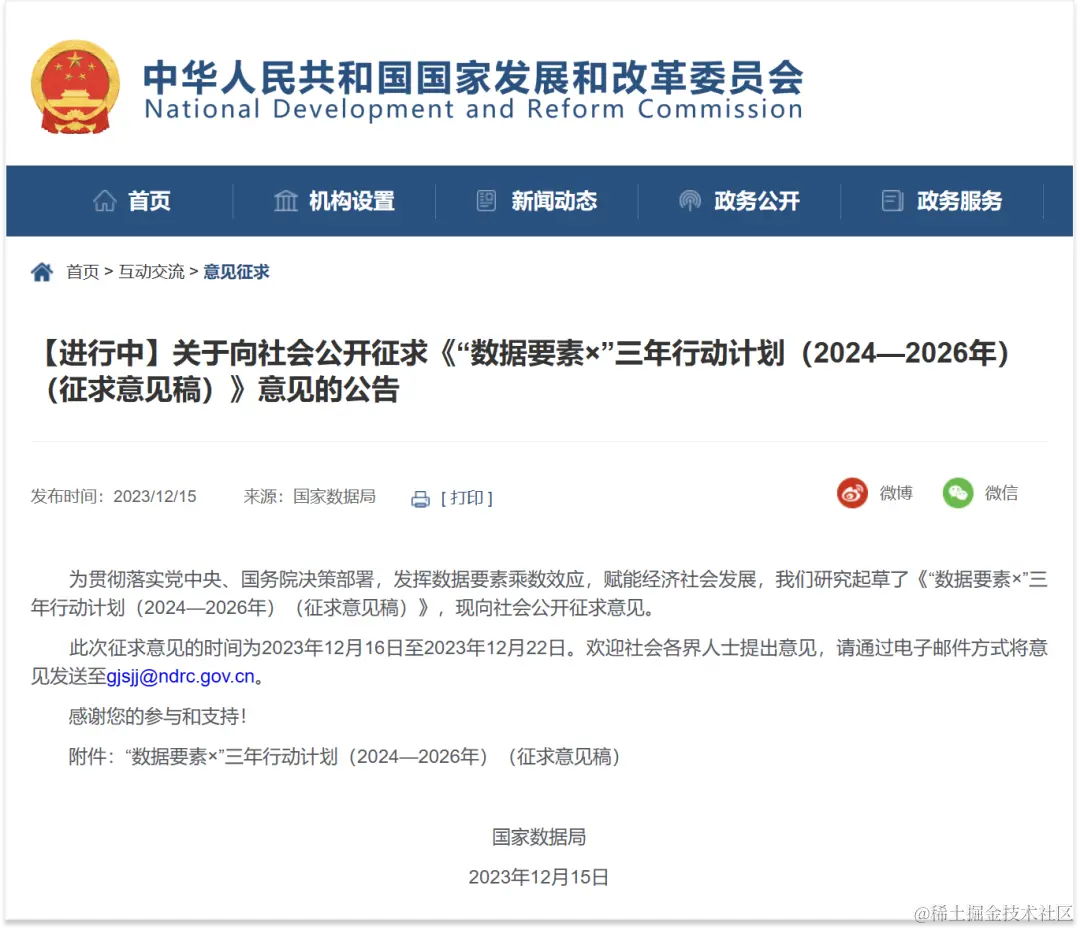Click the news icon beside 新闻动态
This screenshot has width=1080, height=930.
click(x=486, y=200)
